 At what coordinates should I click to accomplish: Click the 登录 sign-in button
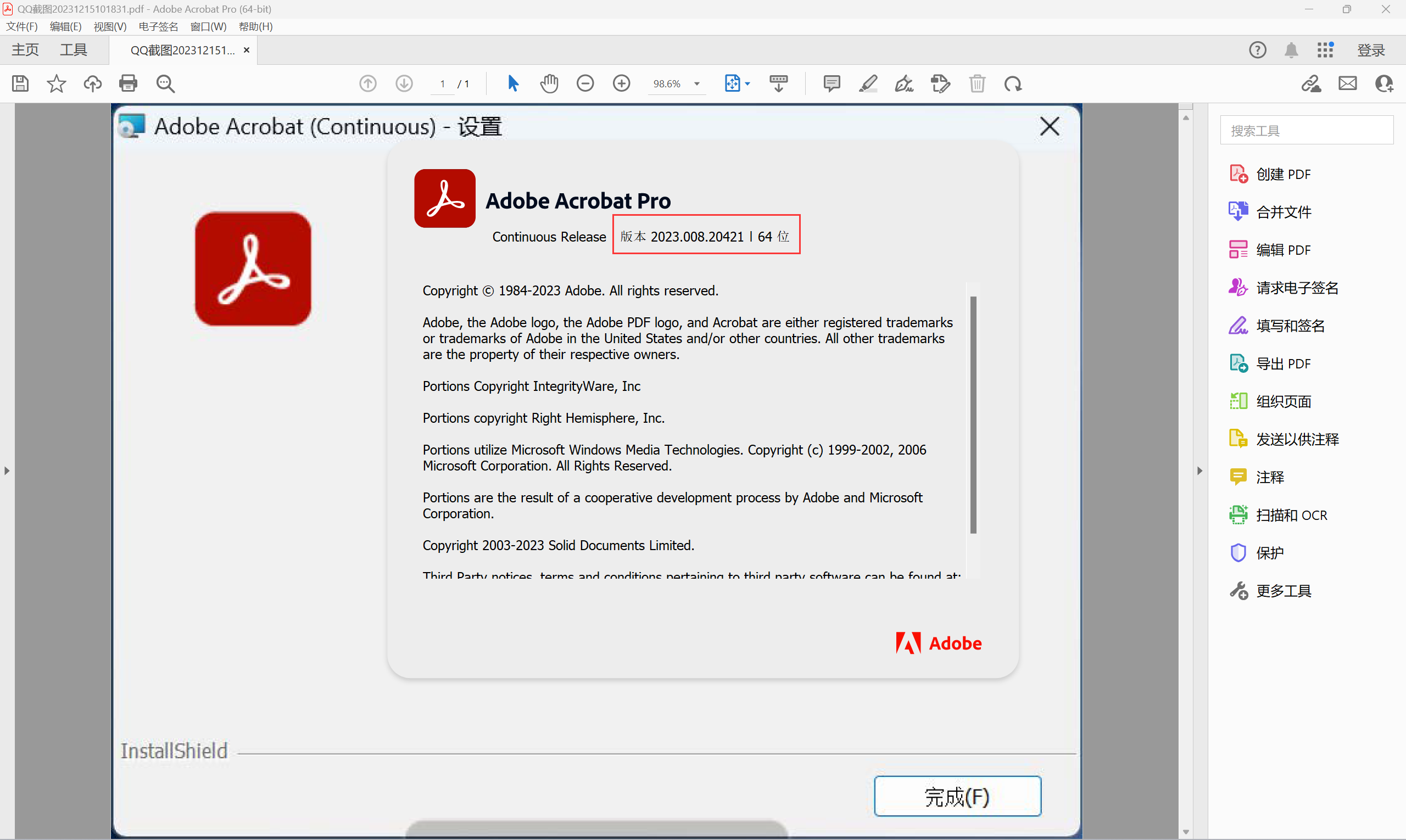tap(1371, 50)
